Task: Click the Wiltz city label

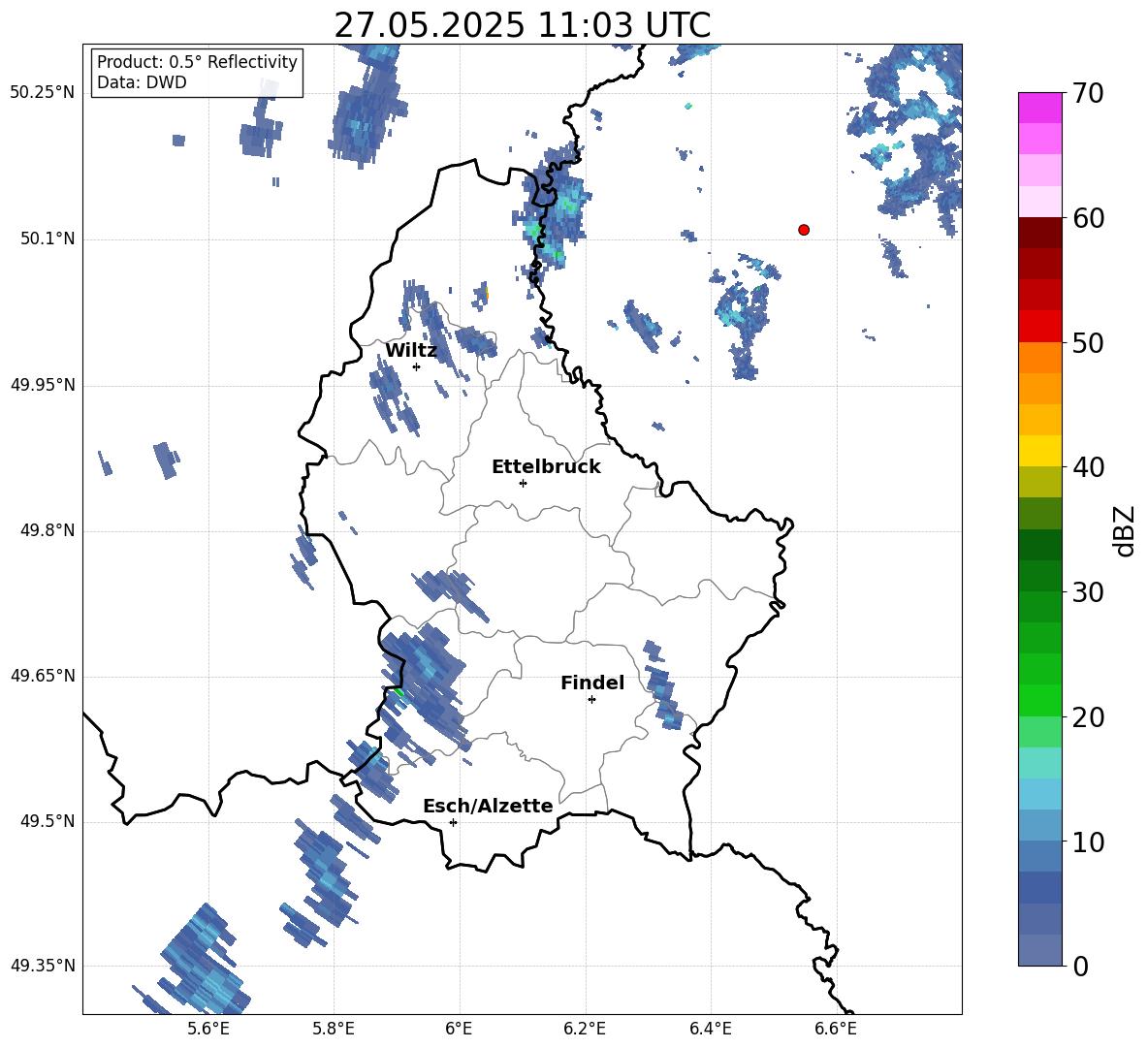Action: click(411, 351)
